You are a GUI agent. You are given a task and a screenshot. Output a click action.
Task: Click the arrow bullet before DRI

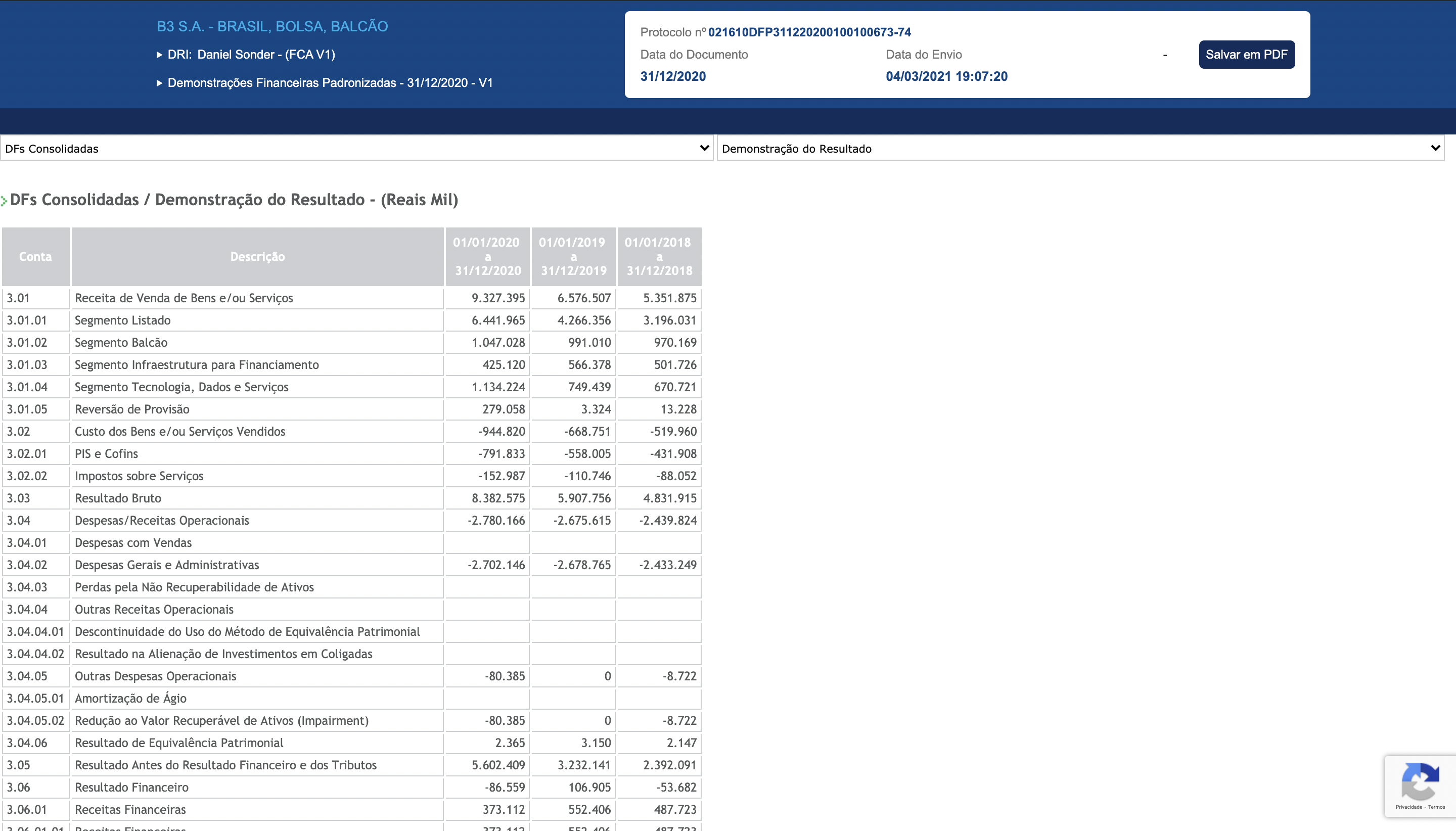(160, 56)
